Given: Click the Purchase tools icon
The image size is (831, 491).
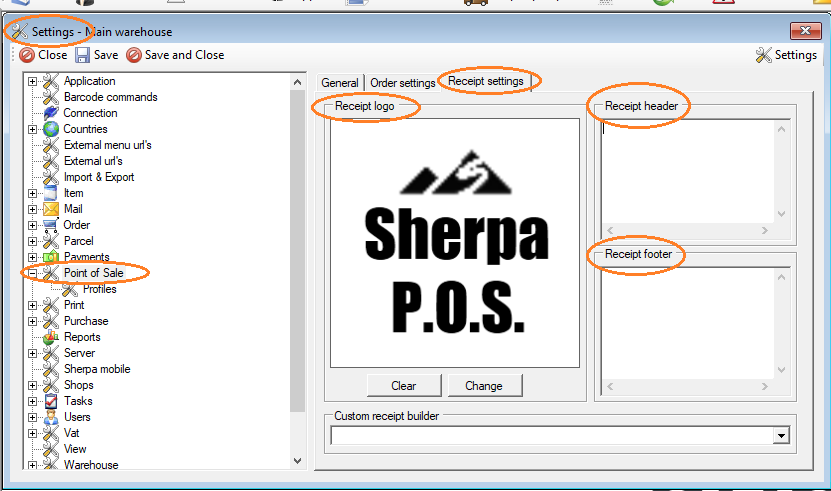Looking at the screenshot, I should coord(51,321).
